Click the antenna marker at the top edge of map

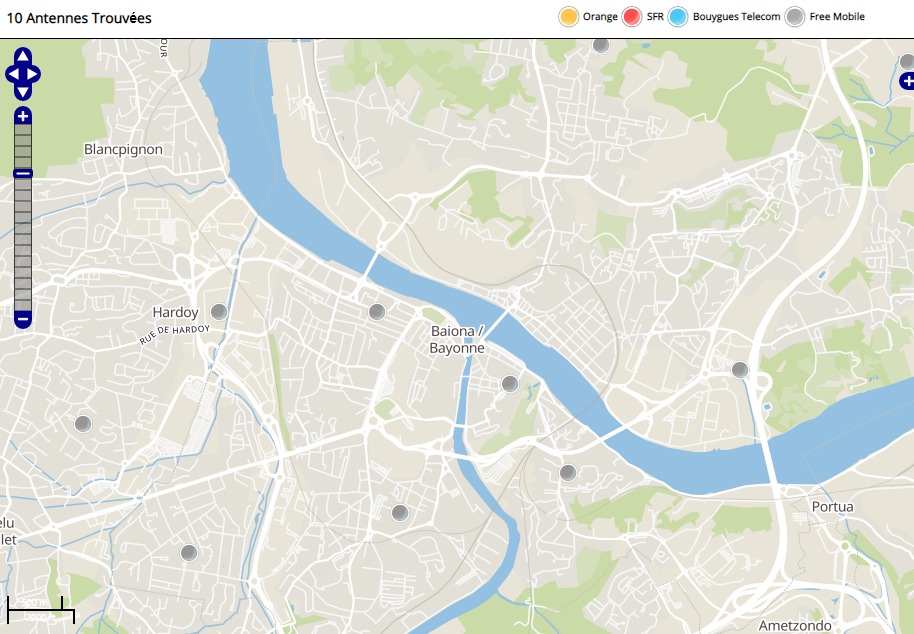(601, 45)
